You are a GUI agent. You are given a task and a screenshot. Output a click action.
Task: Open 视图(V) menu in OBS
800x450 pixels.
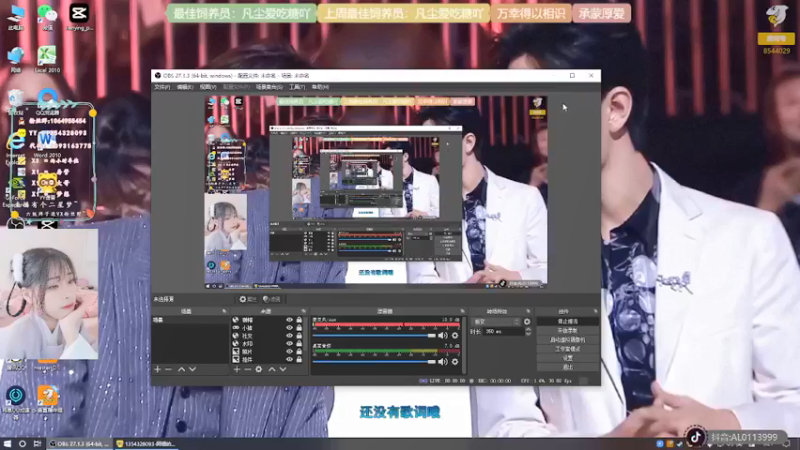[x=208, y=87]
